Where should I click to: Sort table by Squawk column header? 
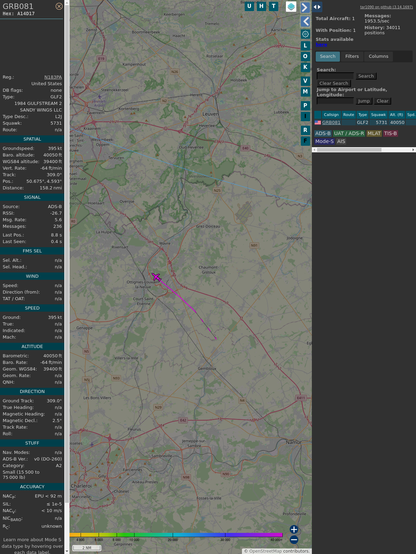point(378,115)
